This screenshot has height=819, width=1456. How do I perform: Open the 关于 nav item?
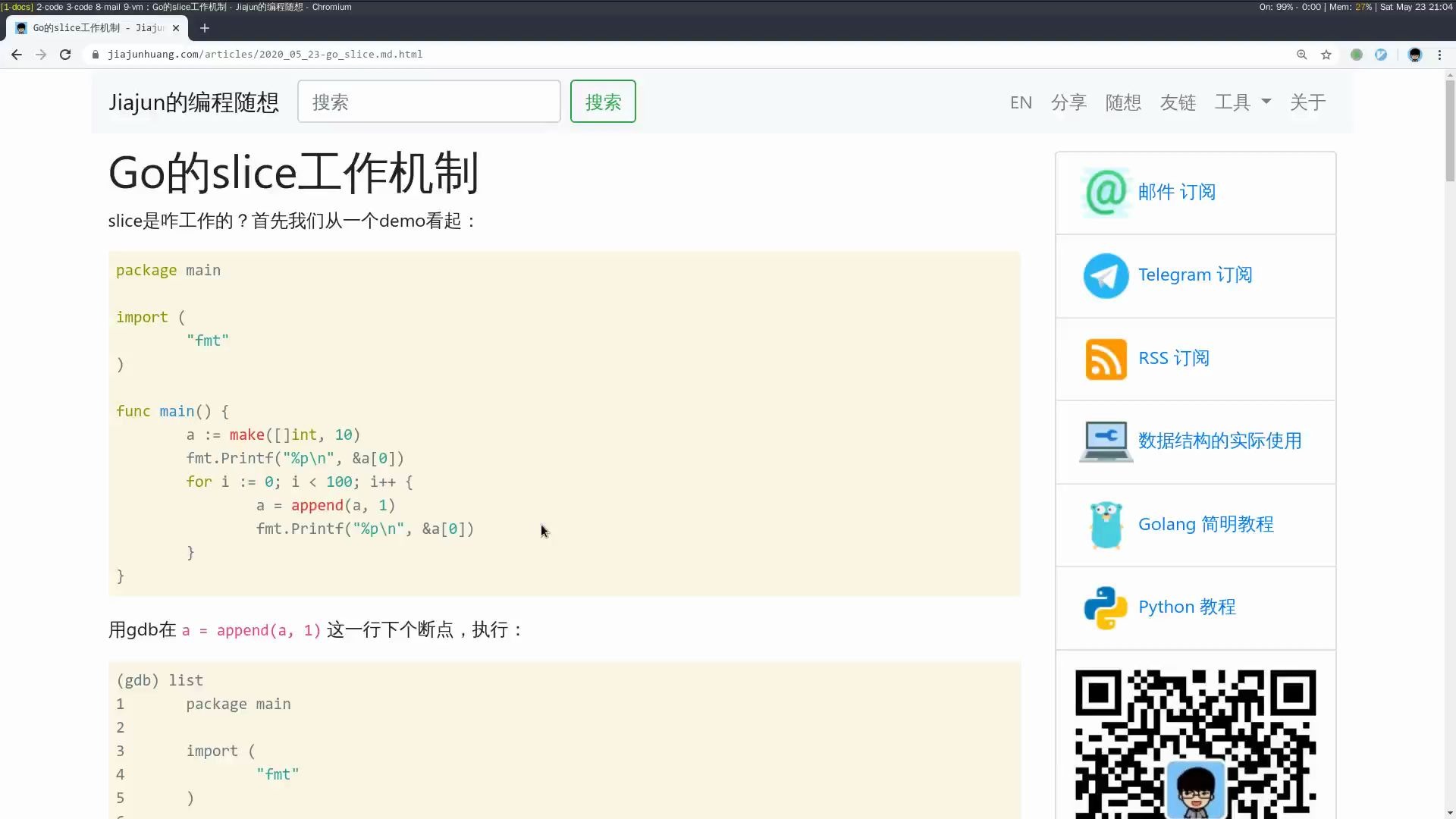1308,102
